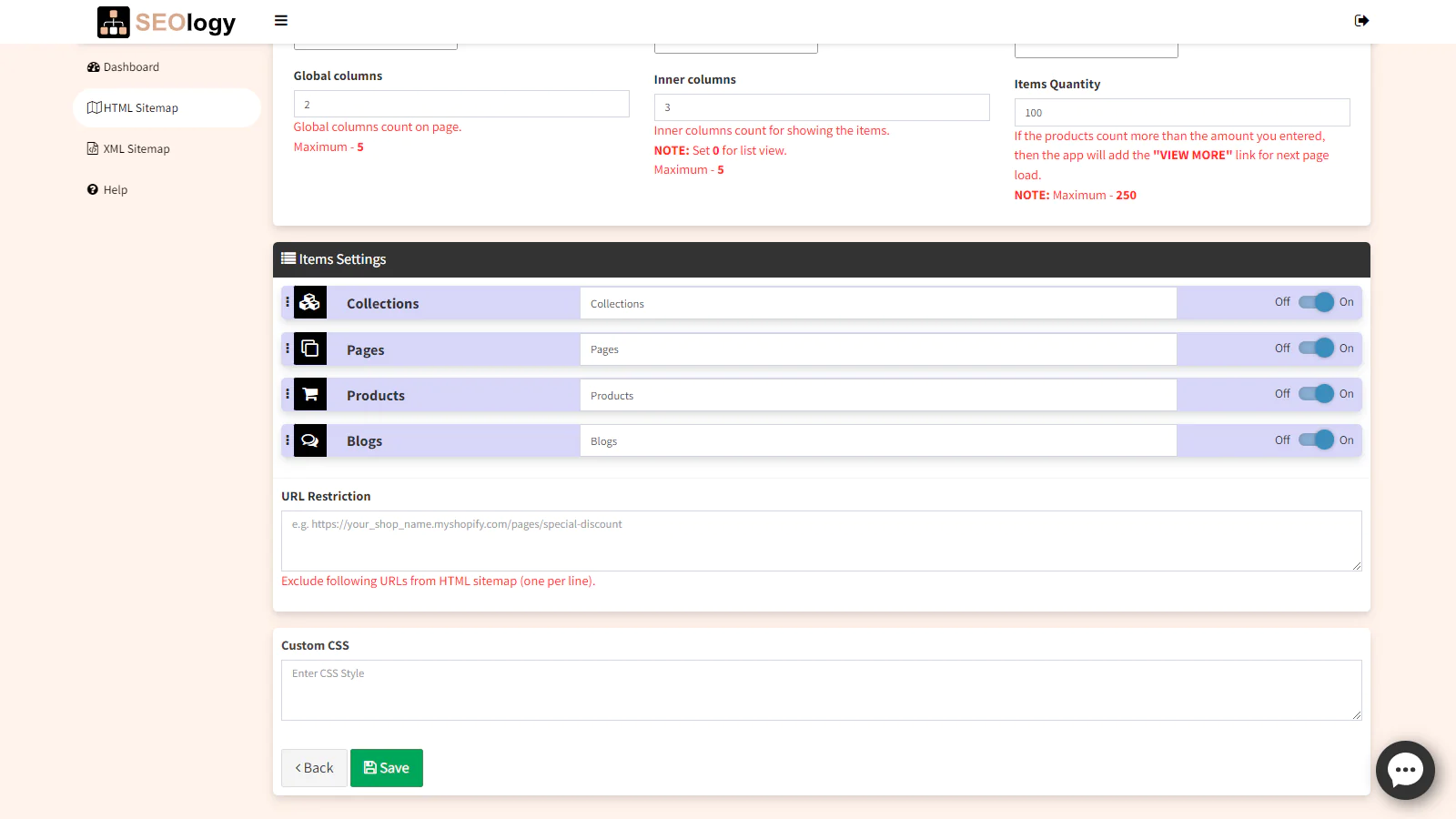Click the 'Exclude following URLs' hint text
The width and height of the screenshot is (1456, 819).
(x=439, y=581)
